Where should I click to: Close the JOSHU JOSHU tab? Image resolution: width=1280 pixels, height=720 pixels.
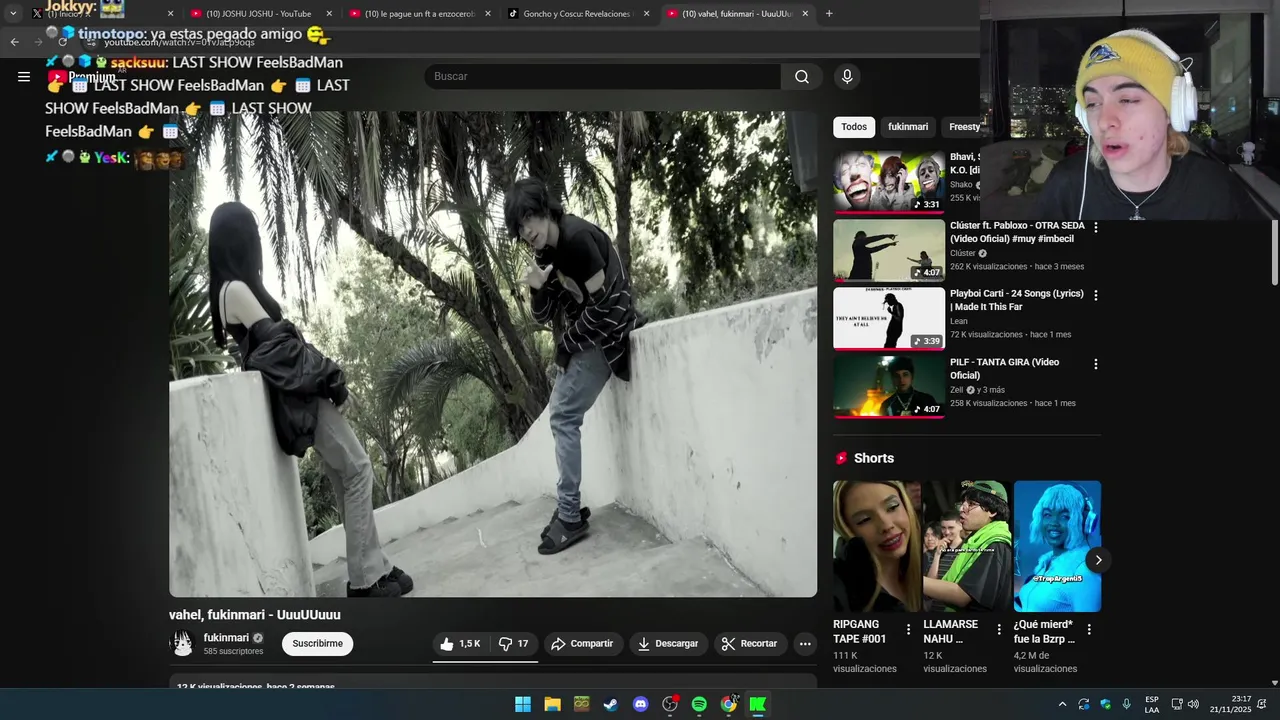tap(329, 14)
